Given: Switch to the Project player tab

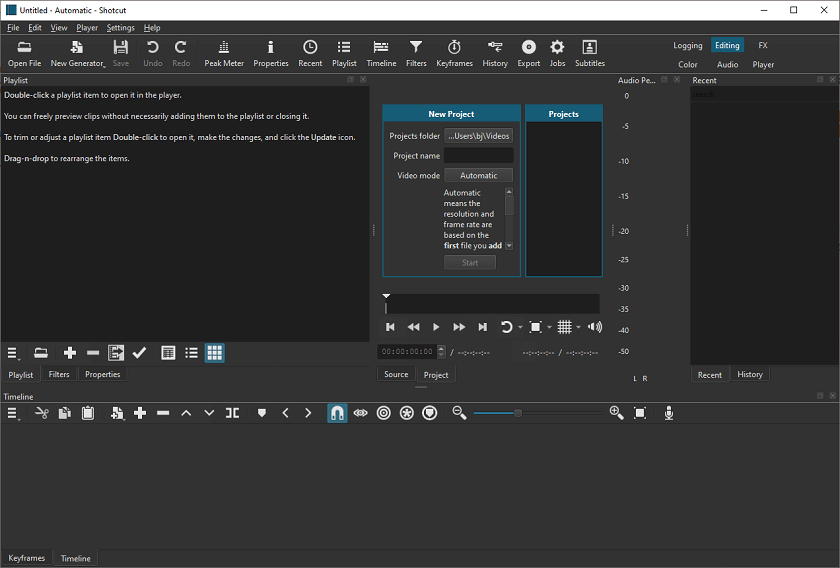Looking at the screenshot, I should 436,375.
